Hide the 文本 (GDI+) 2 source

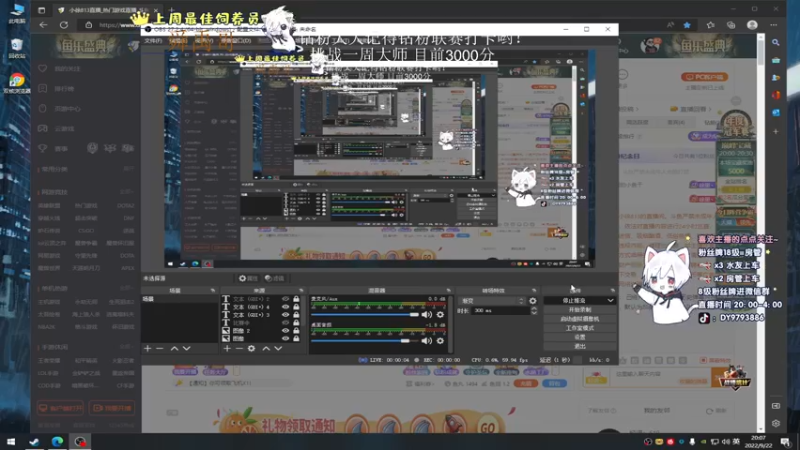pos(285,299)
